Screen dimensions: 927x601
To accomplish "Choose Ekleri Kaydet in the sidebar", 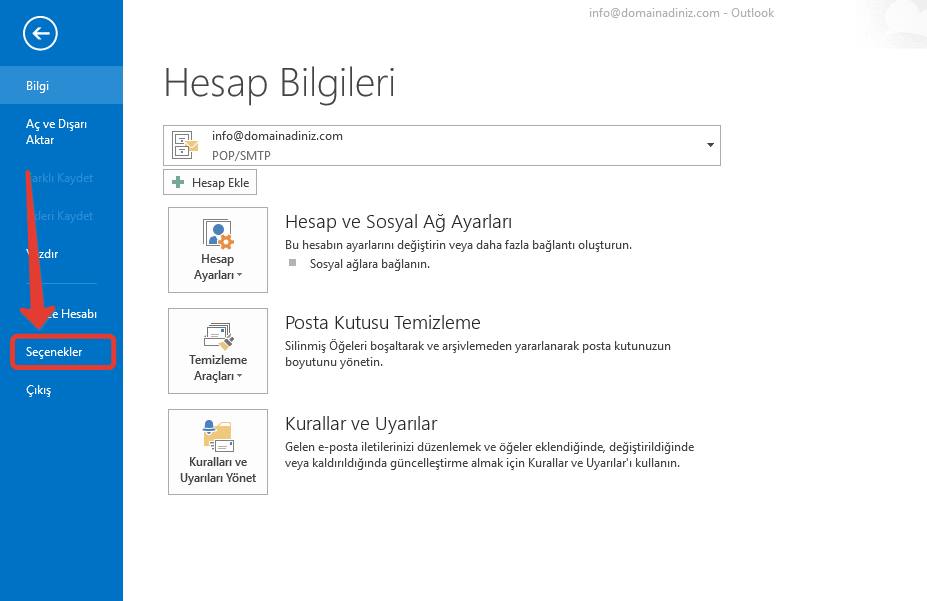I will point(61,216).
